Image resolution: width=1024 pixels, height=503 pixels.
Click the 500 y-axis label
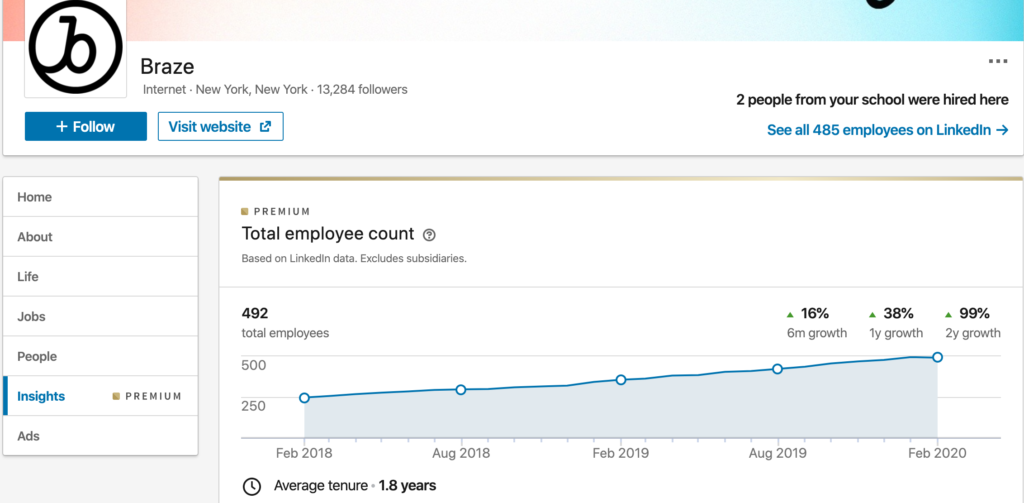point(254,365)
